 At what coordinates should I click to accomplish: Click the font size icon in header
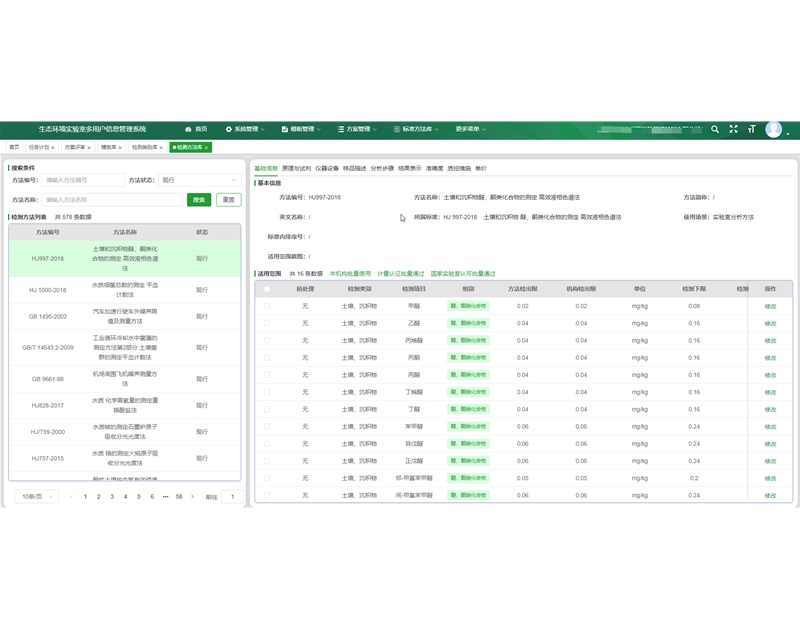pyautogui.click(x=751, y=129)
